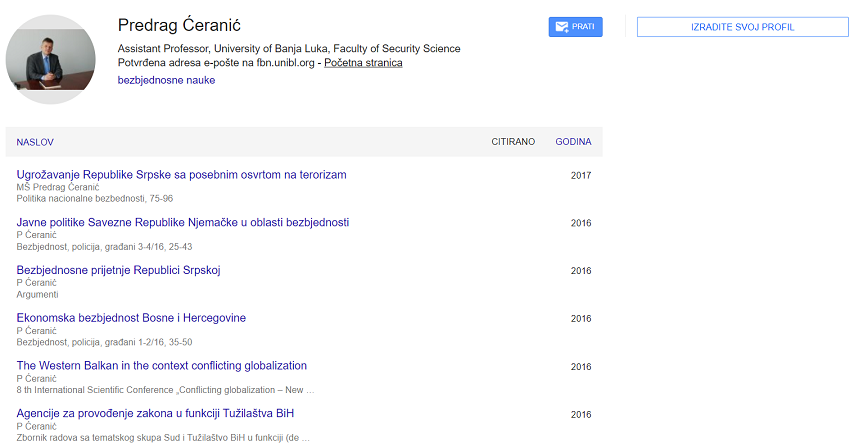
Task: Open Predrag Ćeranić's profile photo
Action: point(51,60)
